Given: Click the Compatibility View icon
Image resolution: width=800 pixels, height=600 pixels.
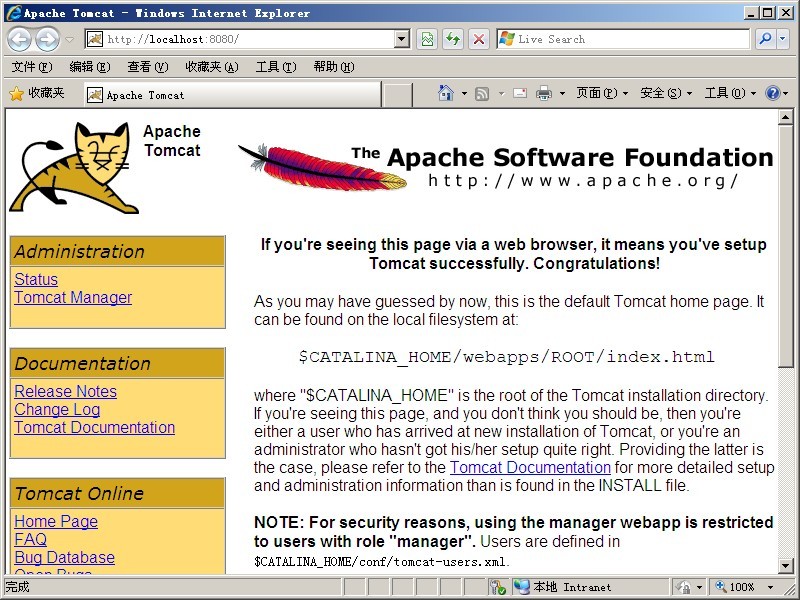Looking at the screenshot, I should [427, 39].
